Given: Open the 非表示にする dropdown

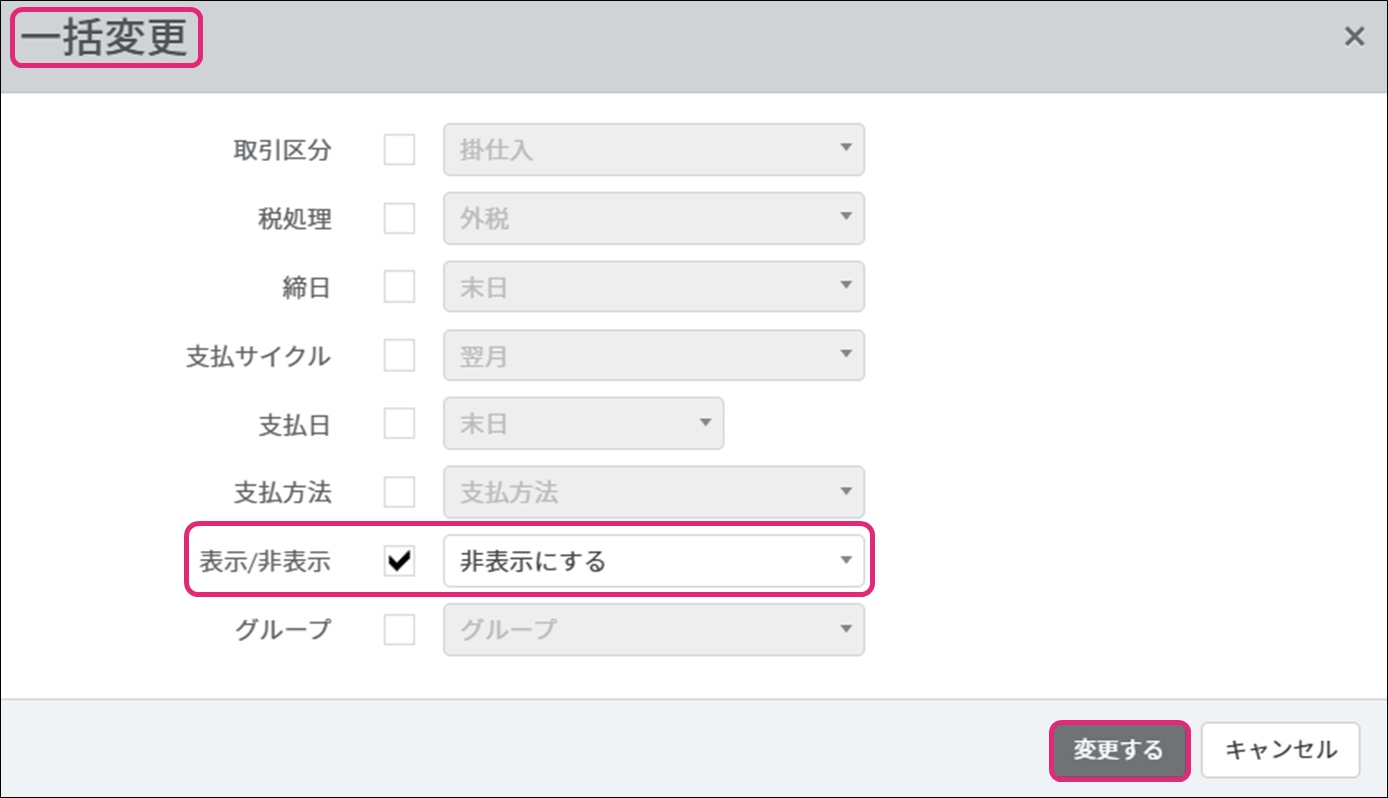Looking at the screenshot, I should click(654, 562).
